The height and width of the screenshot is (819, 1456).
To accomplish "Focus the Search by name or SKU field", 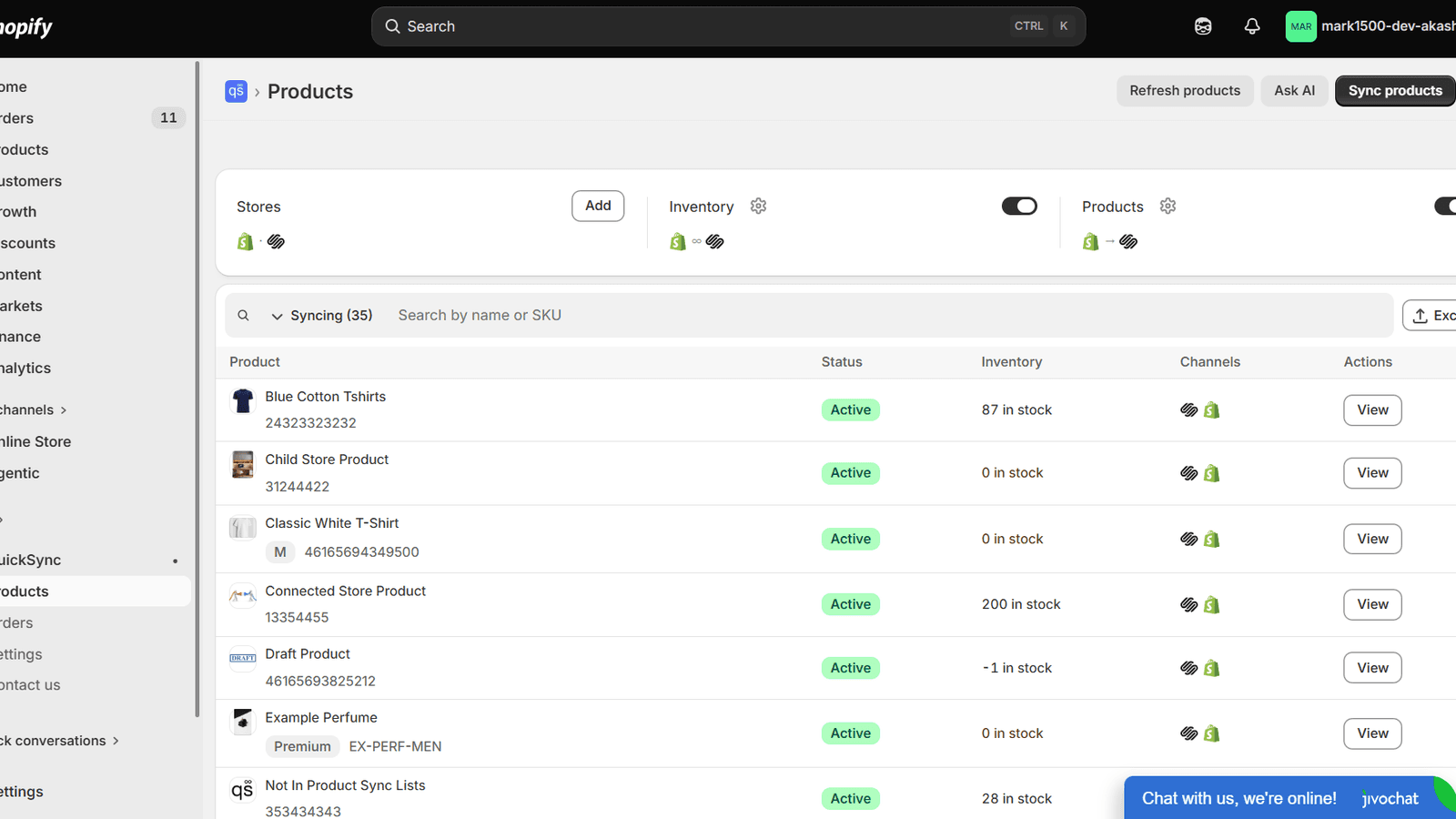I will (887, 316).
